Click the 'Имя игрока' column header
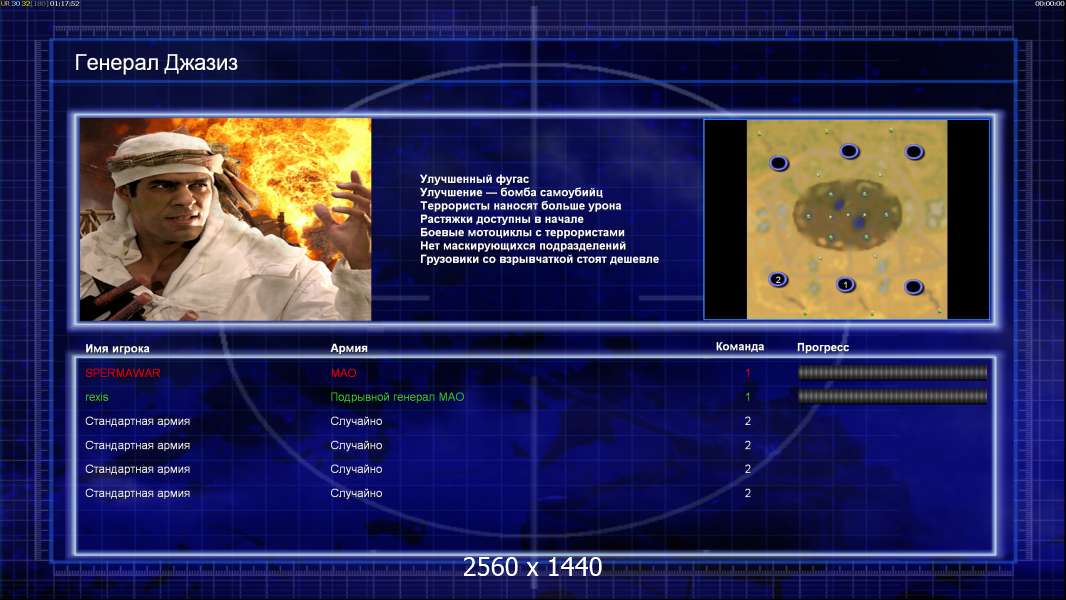Screen dimensions: 1066x600 point(117,349)
